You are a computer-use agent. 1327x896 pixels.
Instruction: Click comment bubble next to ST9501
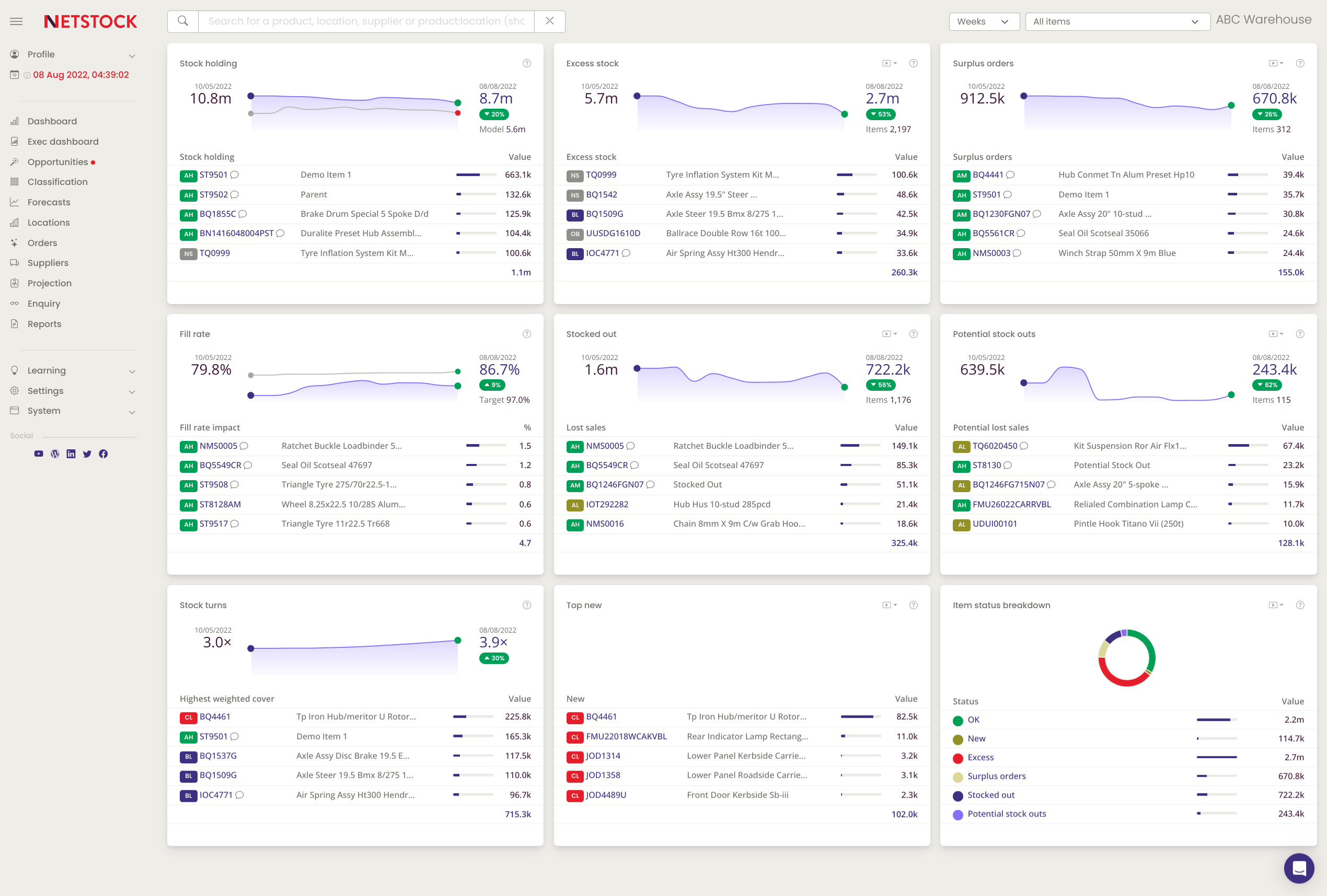tap(235, 174)
